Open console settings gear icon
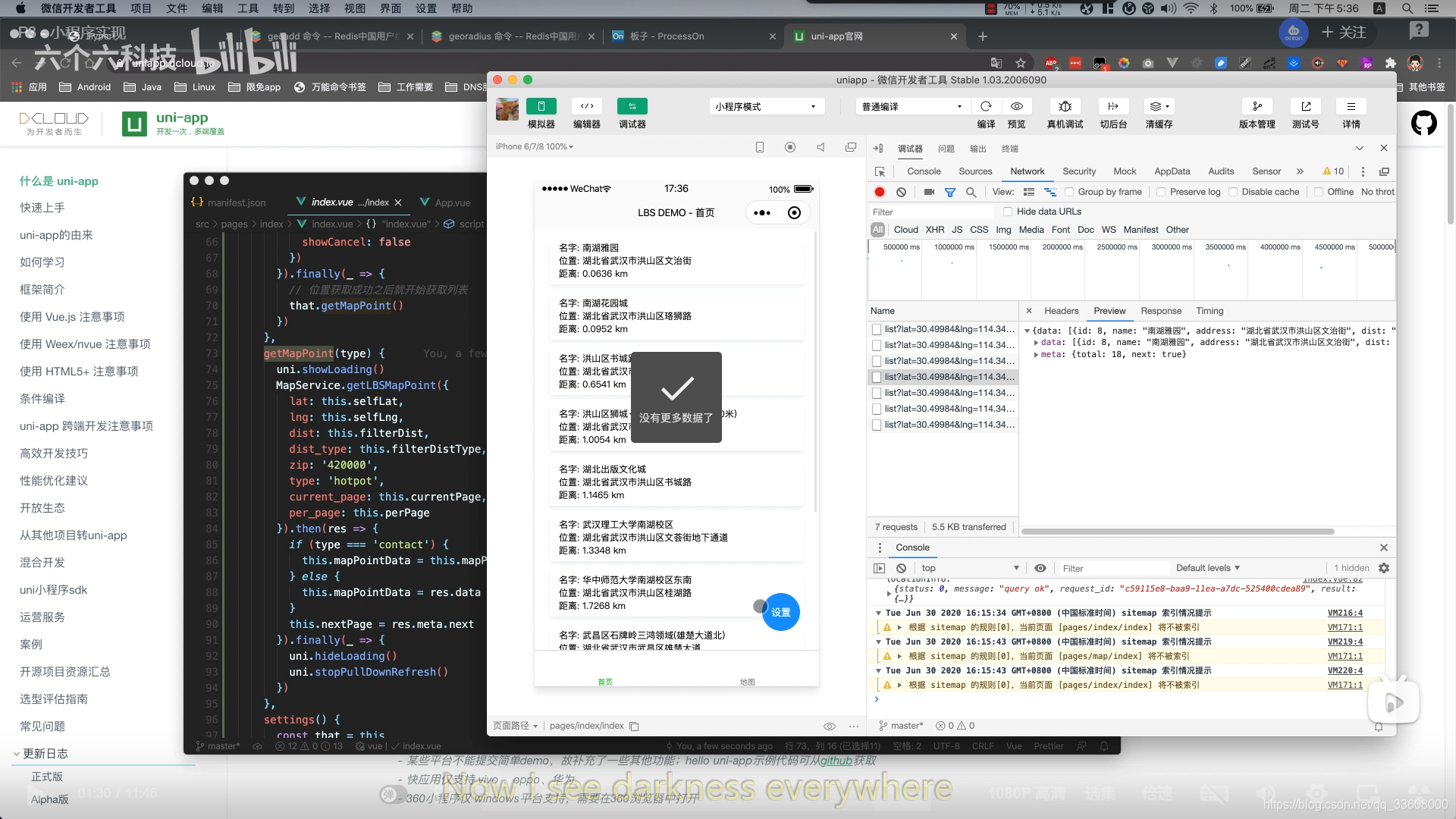Viewport: 1456px width, 819px height. [x=1383, y=568]
